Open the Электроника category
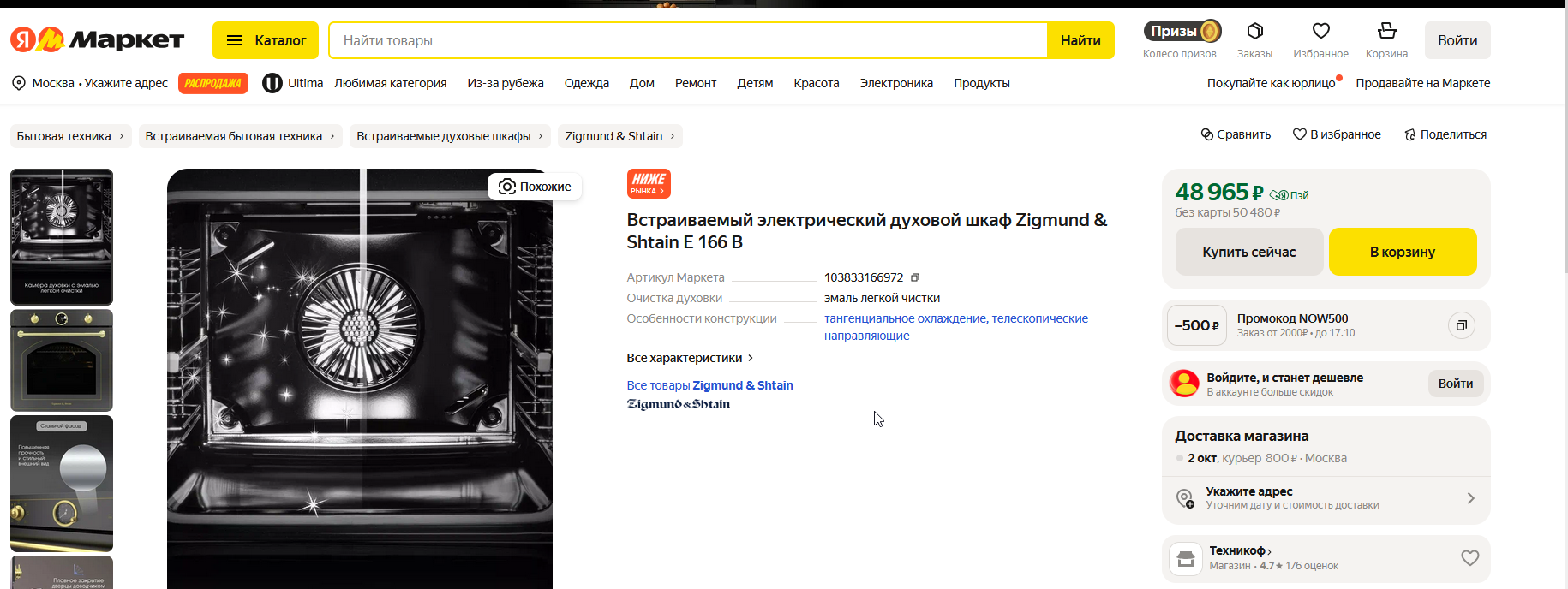 point(896,83)
